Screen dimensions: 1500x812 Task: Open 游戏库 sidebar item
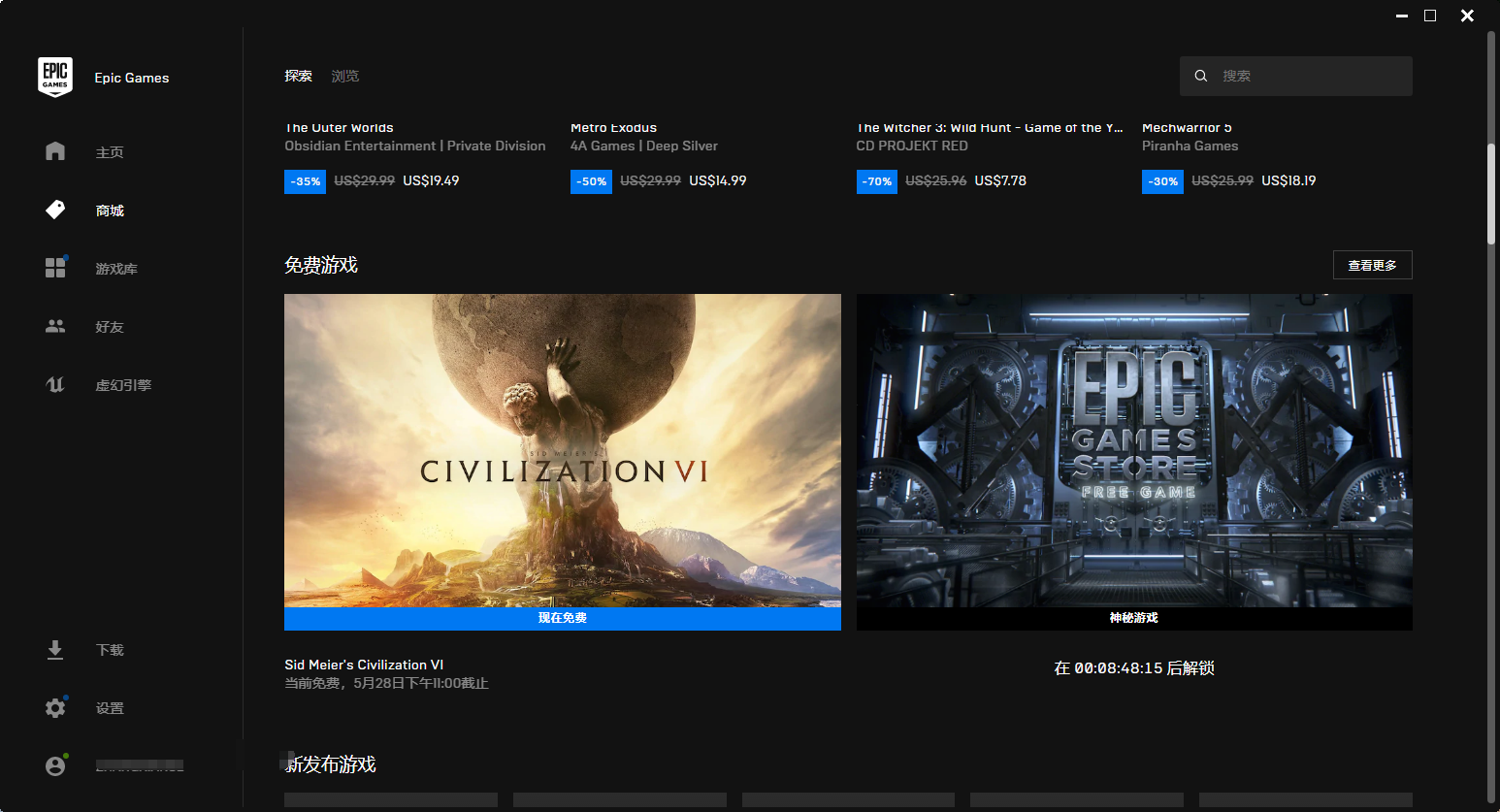[x=116, y=269]
